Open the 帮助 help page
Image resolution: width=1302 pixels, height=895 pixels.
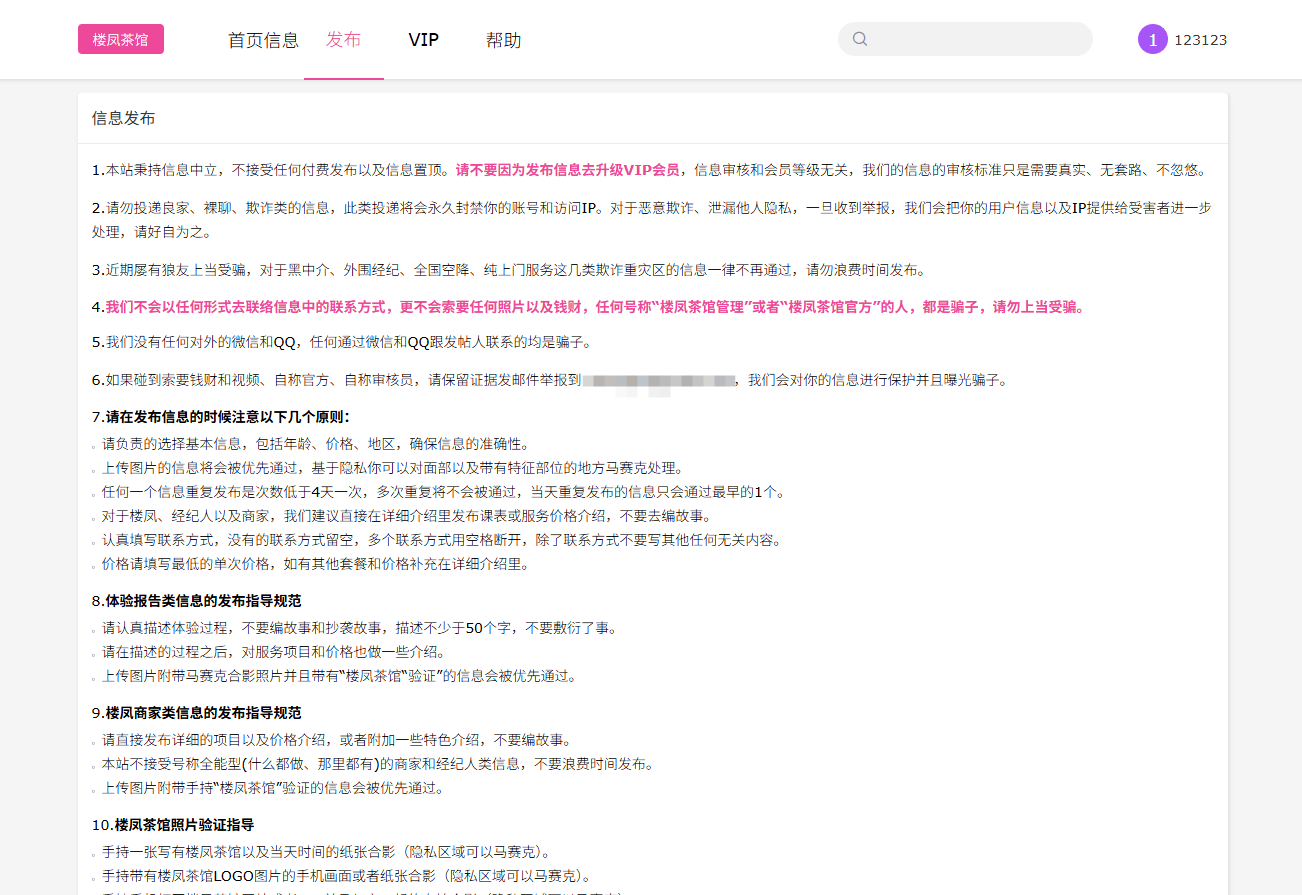[503, 40]
